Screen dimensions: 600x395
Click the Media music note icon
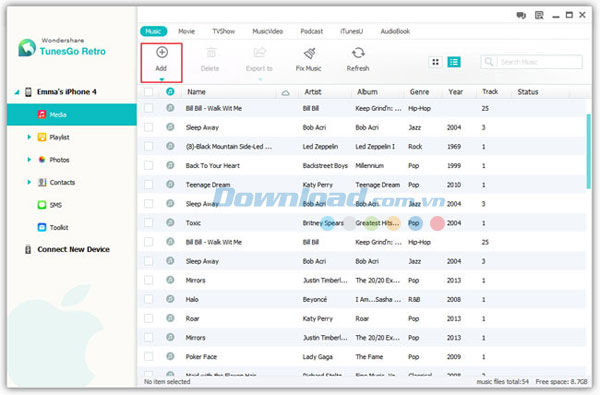[42, 114]
